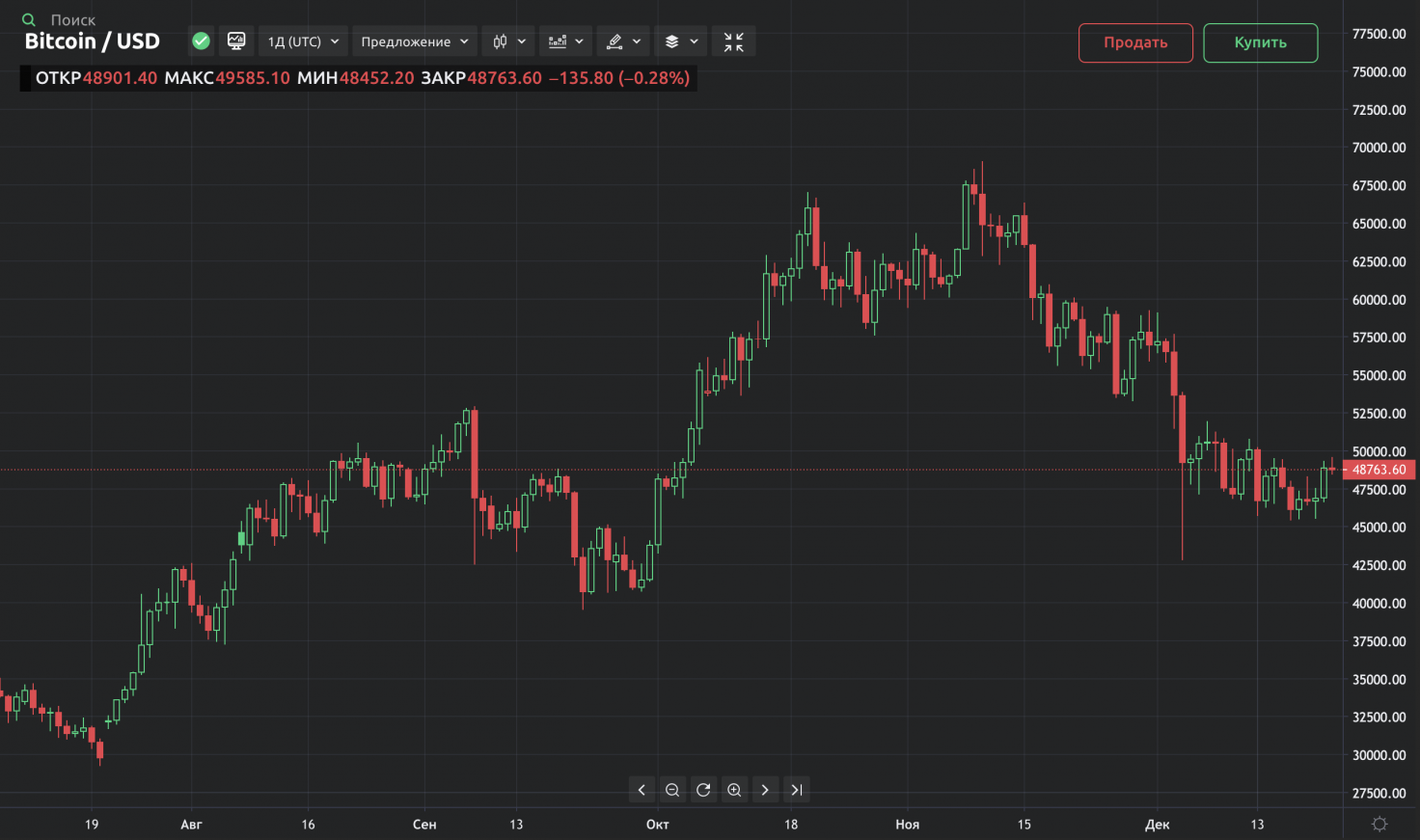Viewport: 1420px width, 840px height.
Task: Click the Авг label on time axis
Action: [x=191, y=825]
